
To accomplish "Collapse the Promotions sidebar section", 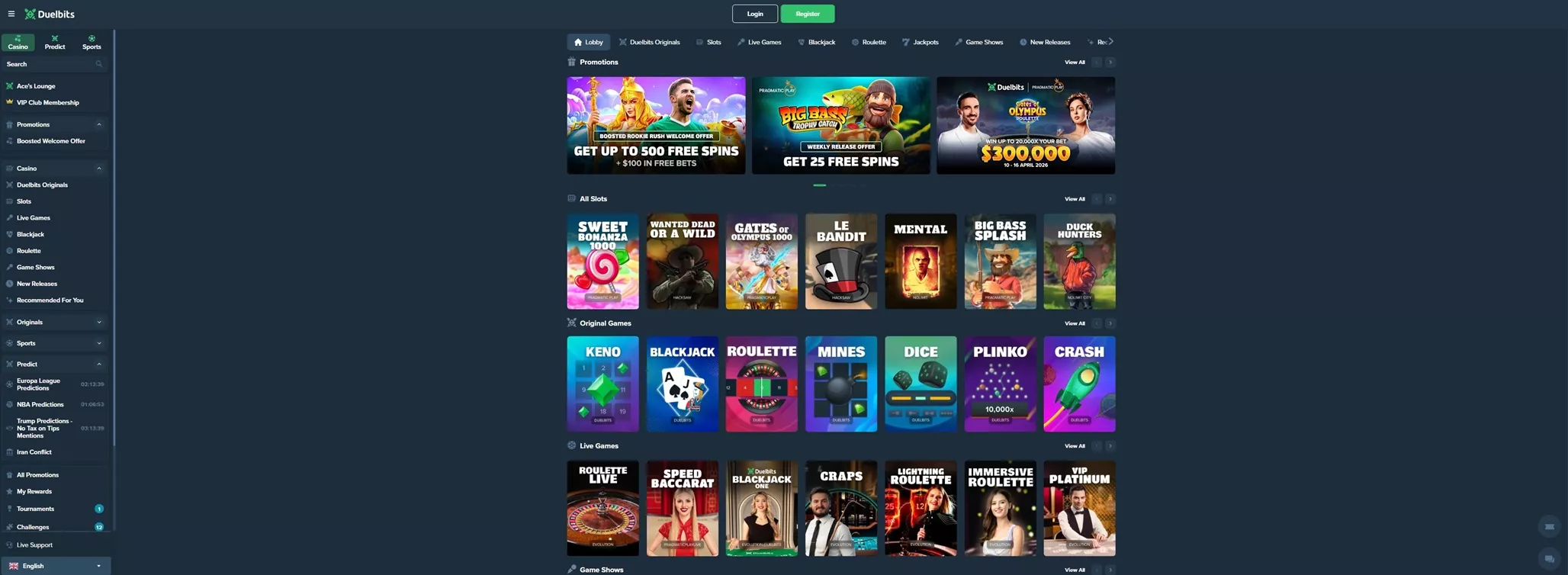I will click(x=99, y=124).
